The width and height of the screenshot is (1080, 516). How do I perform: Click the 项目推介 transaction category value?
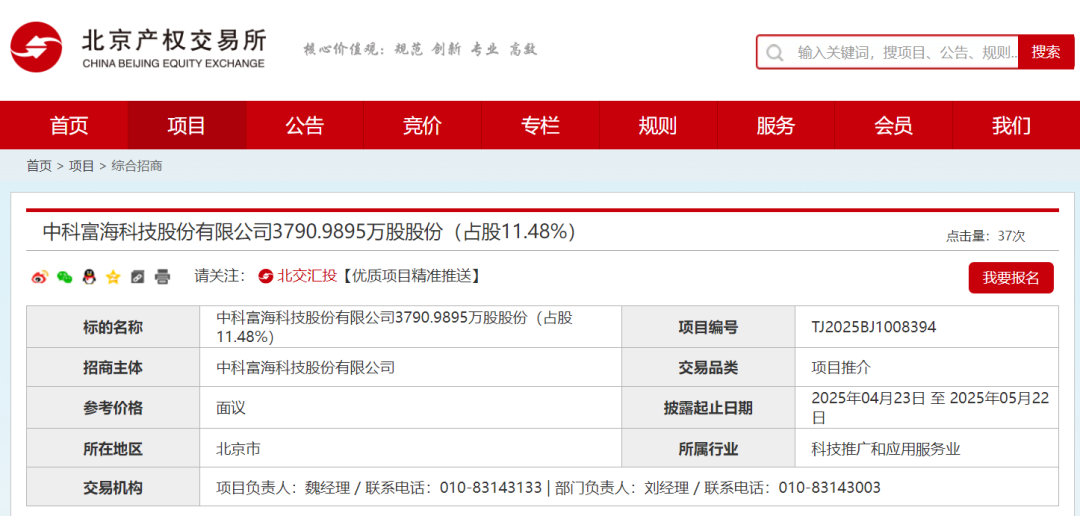coord(841,368)
